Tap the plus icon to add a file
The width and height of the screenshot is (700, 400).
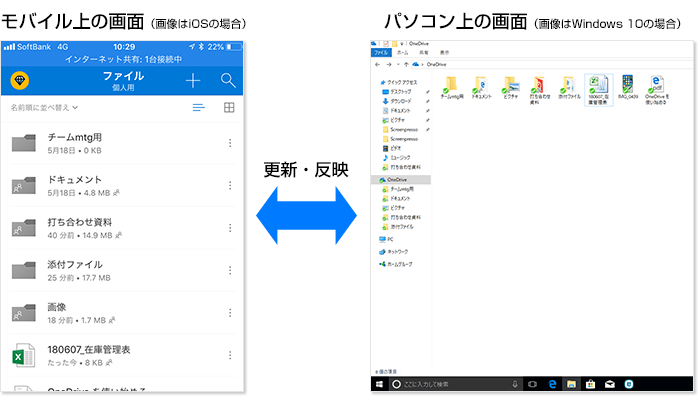[x=193, y=80]
